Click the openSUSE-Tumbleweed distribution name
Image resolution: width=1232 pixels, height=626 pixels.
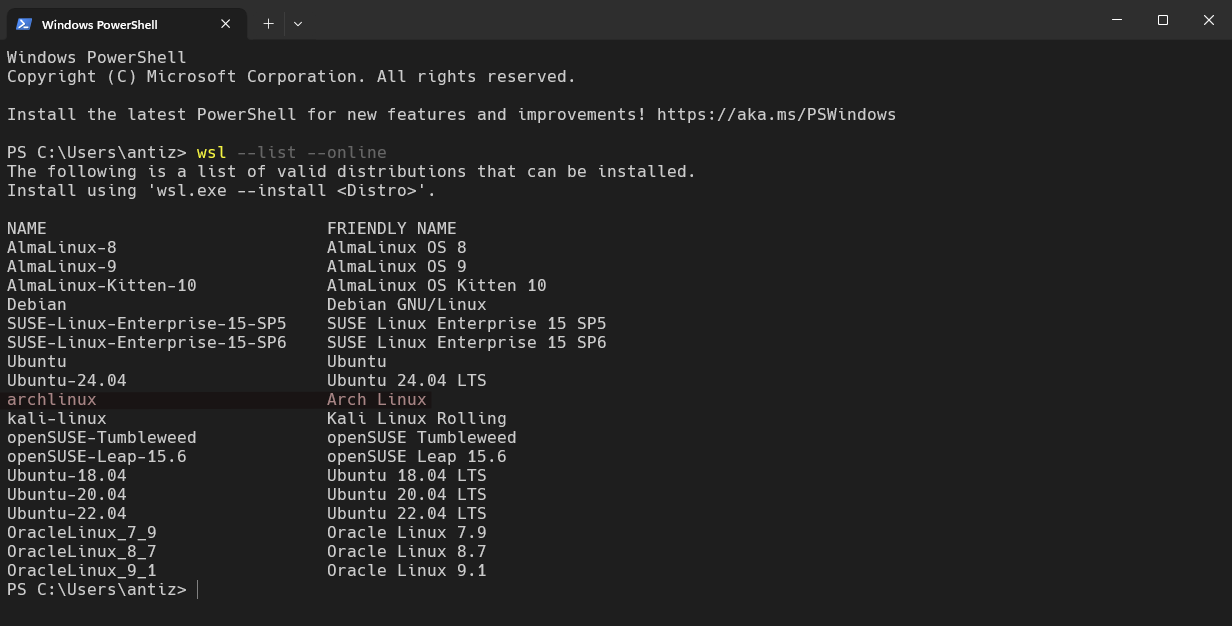pyautogui.click(x=102, y=437)
